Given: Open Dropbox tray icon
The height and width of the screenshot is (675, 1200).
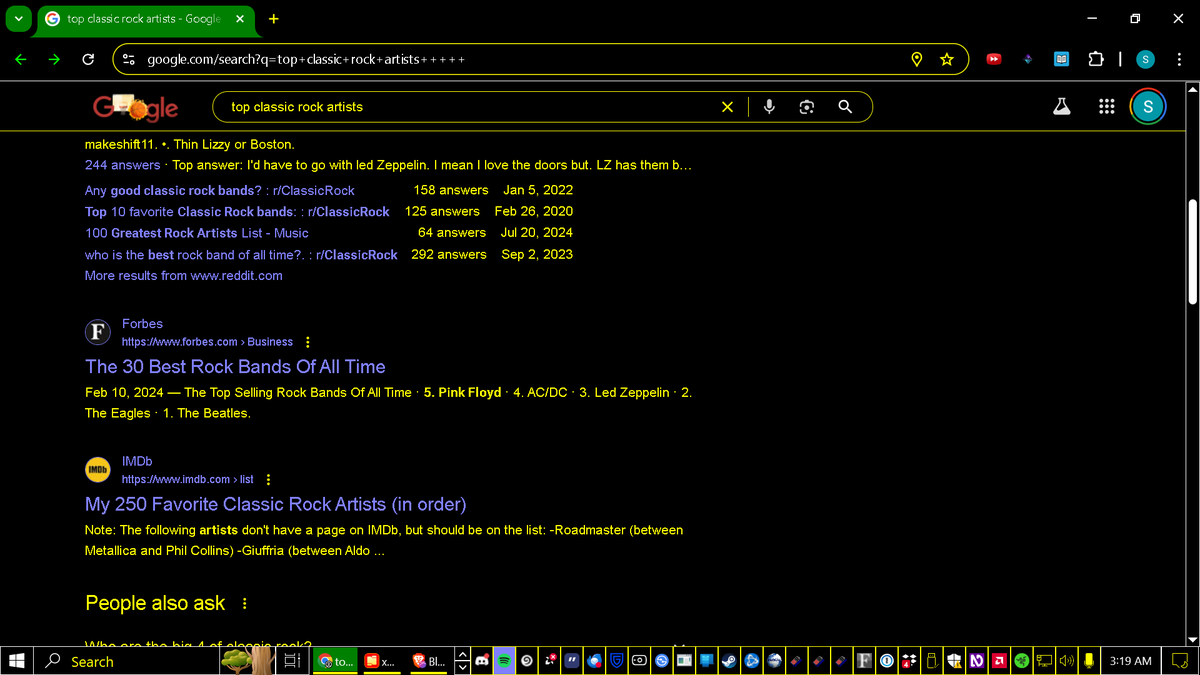Looking at the screenshot, I should [x=907, y=661].
